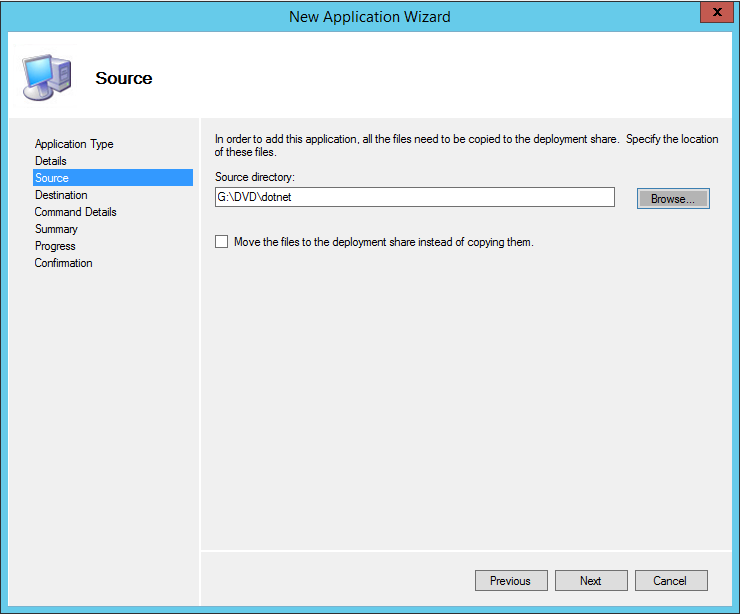Viewport: 740px width, 614px height.
Task: Close the New Application Wizard window
Action: (x=712, y=15)
